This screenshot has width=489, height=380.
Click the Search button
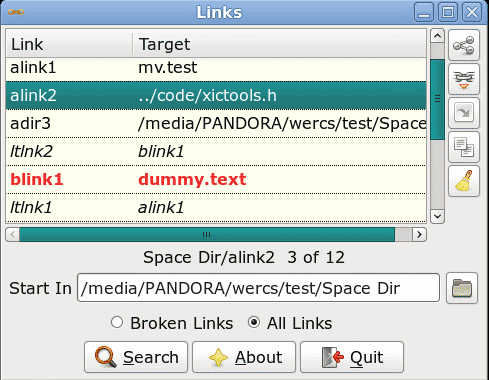point(136,357)
